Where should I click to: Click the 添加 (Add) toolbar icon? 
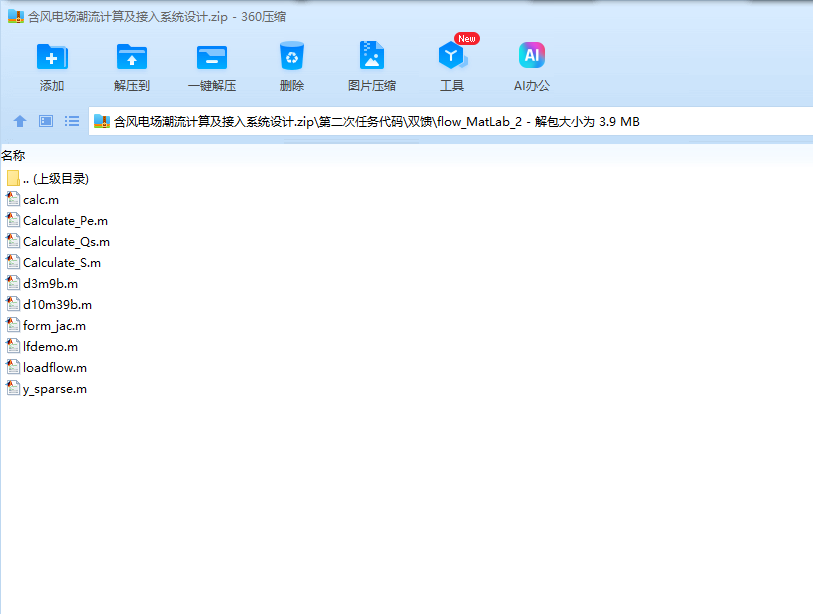(52, 56)
